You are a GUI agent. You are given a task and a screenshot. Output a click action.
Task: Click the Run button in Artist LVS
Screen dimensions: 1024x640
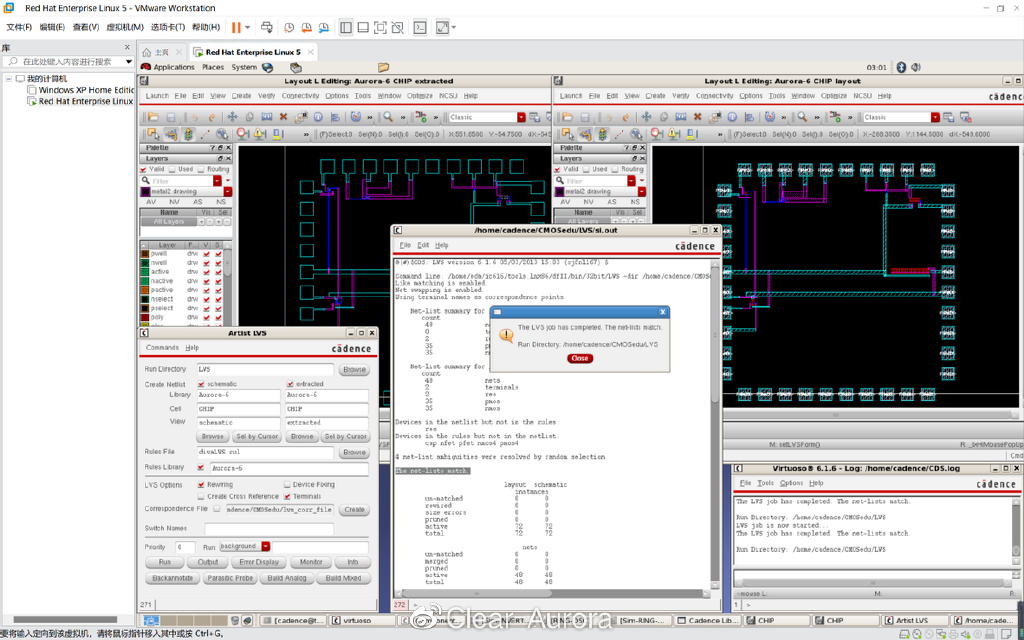[165, 562]
